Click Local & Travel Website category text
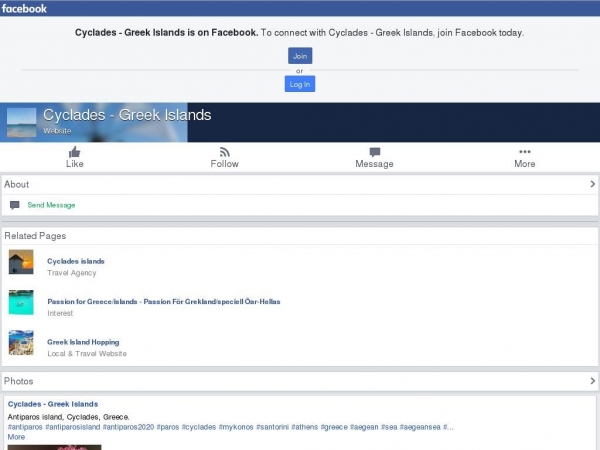The width and height of the screenshot is (600, 450). (87, 354)
